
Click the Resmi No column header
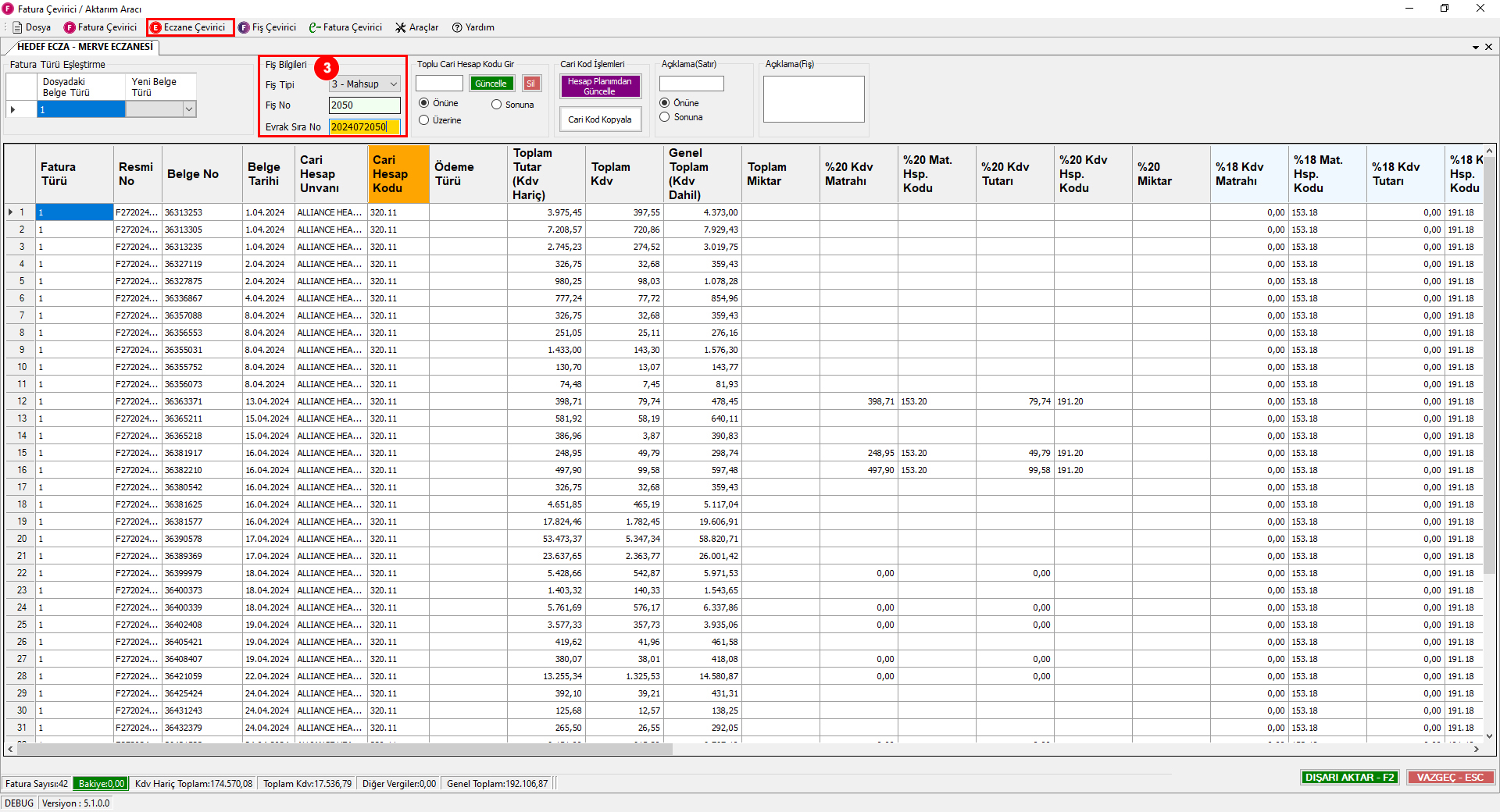click(x=137, y=174)
